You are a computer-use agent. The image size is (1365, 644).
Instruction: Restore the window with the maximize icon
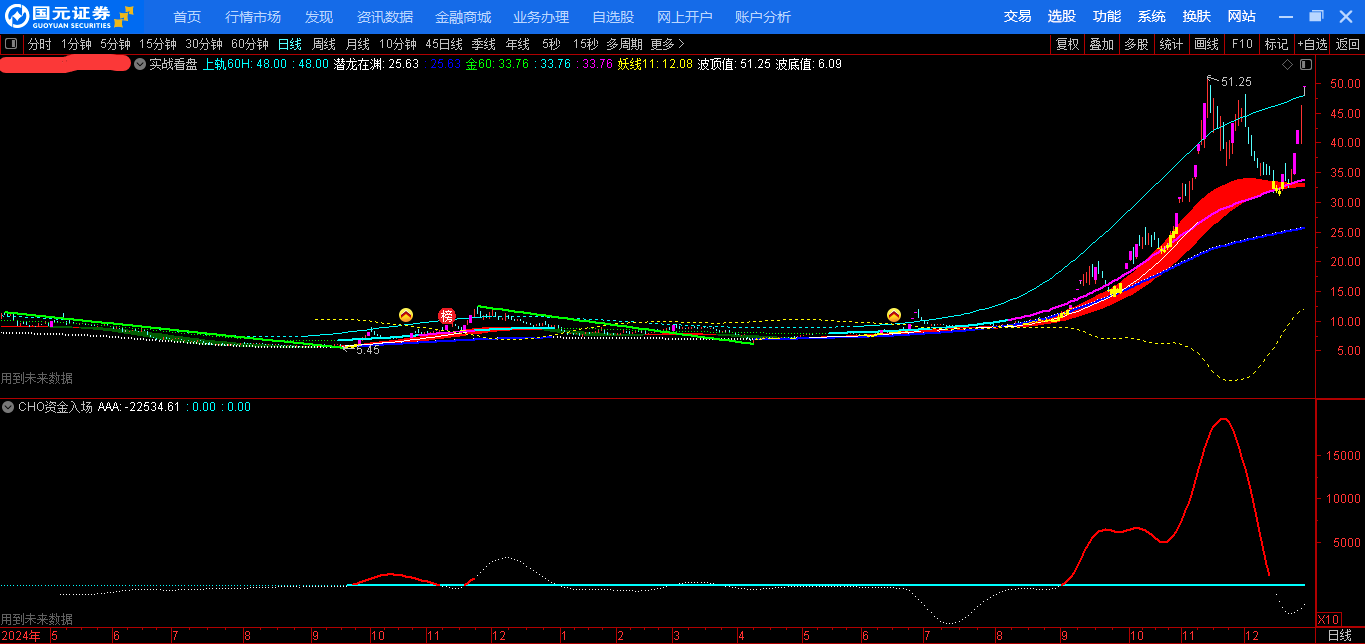point(1316,16)
